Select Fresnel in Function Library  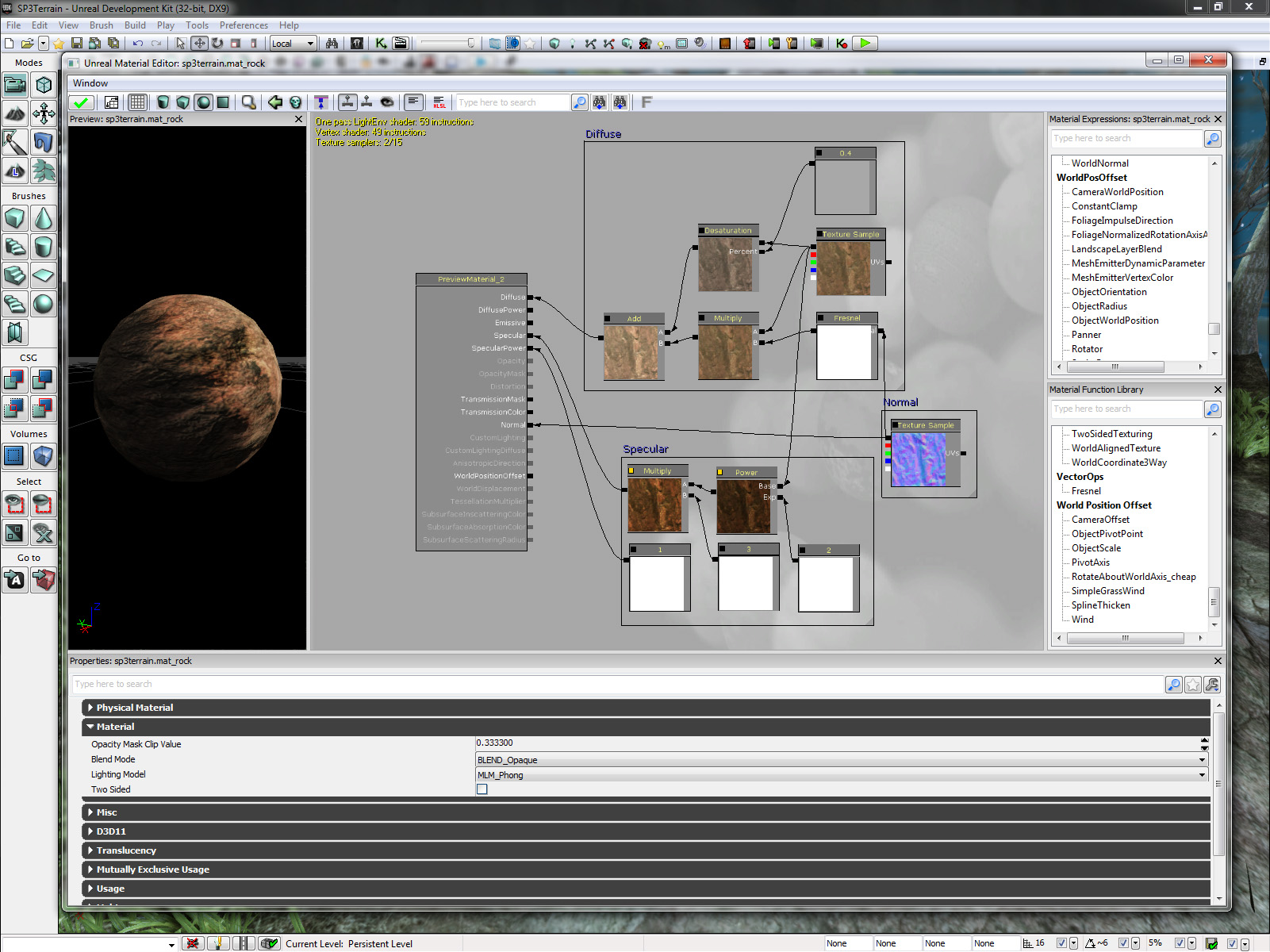(x=1086, y=491)
